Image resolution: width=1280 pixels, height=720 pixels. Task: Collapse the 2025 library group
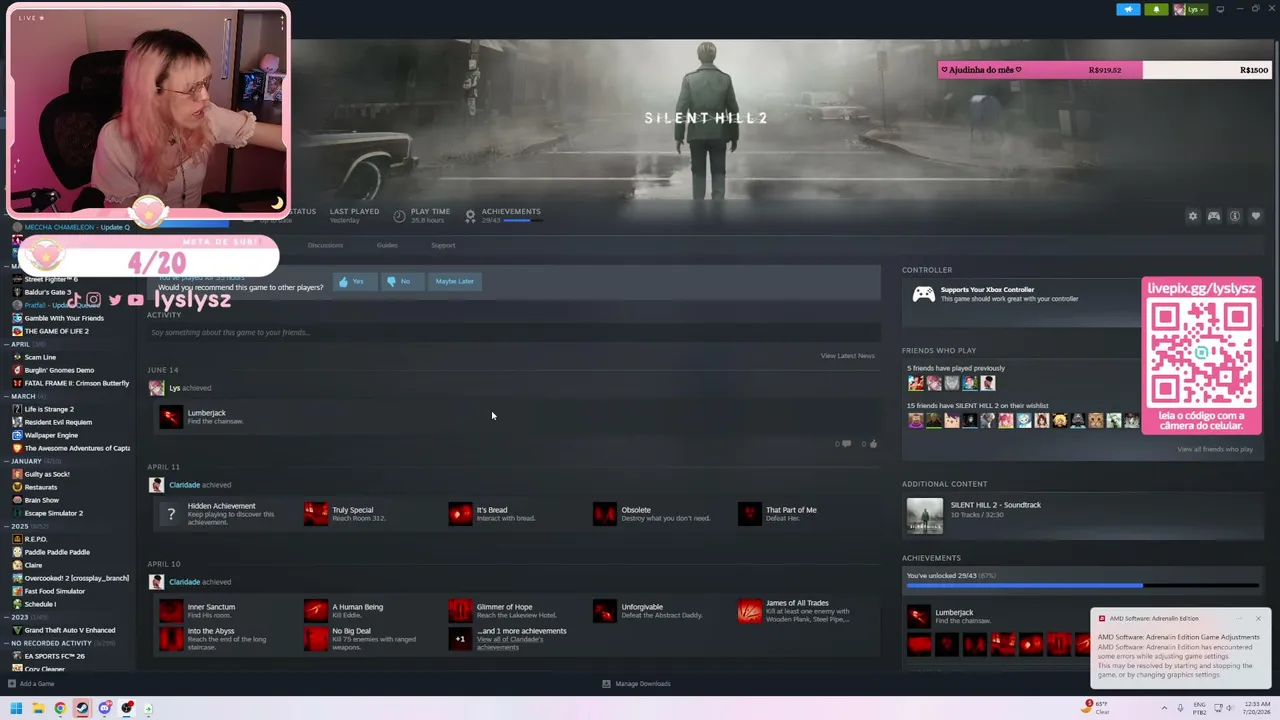pyautogui.click(x=8, y=526)
